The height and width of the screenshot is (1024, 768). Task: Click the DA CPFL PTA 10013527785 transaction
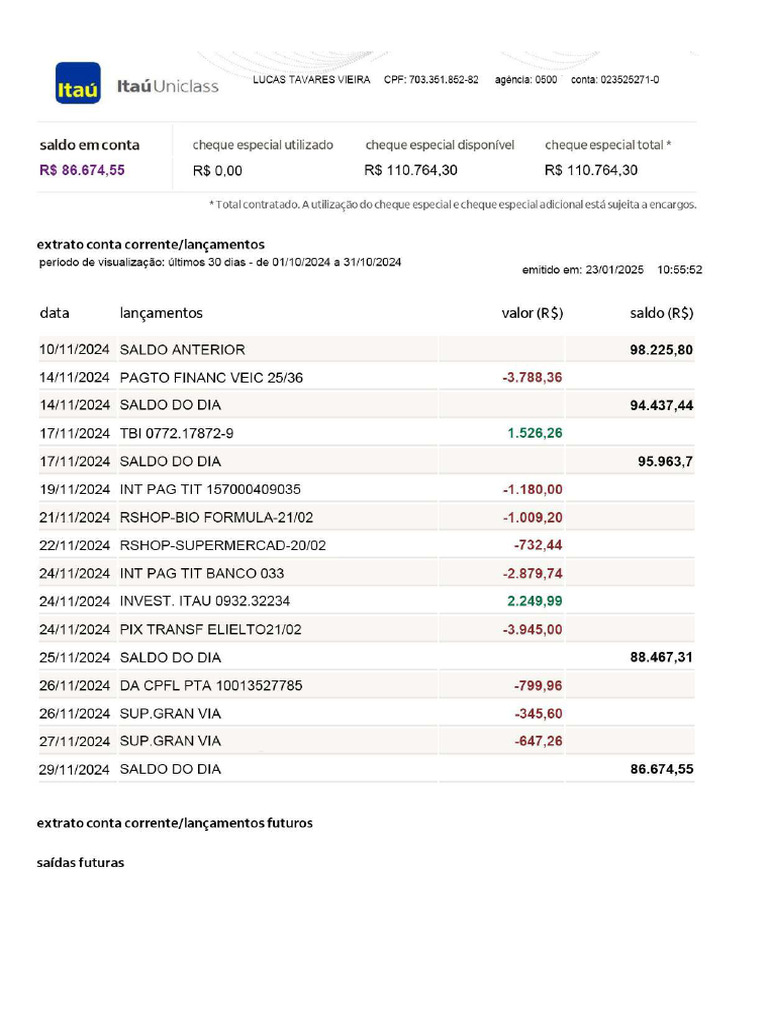tap(211, 686)
